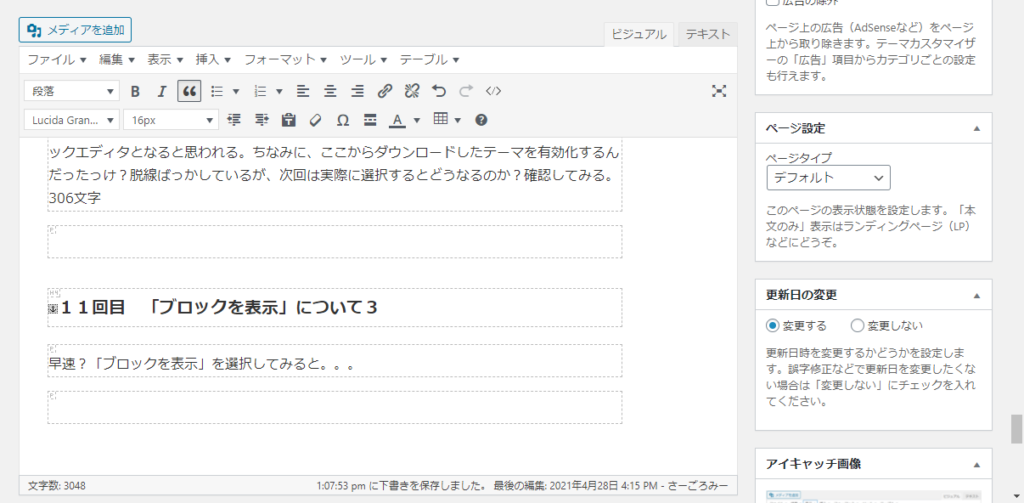Select the 変更しない radio button
Viewport: 1024px width, 503px height.
click(x=857, y=325)
